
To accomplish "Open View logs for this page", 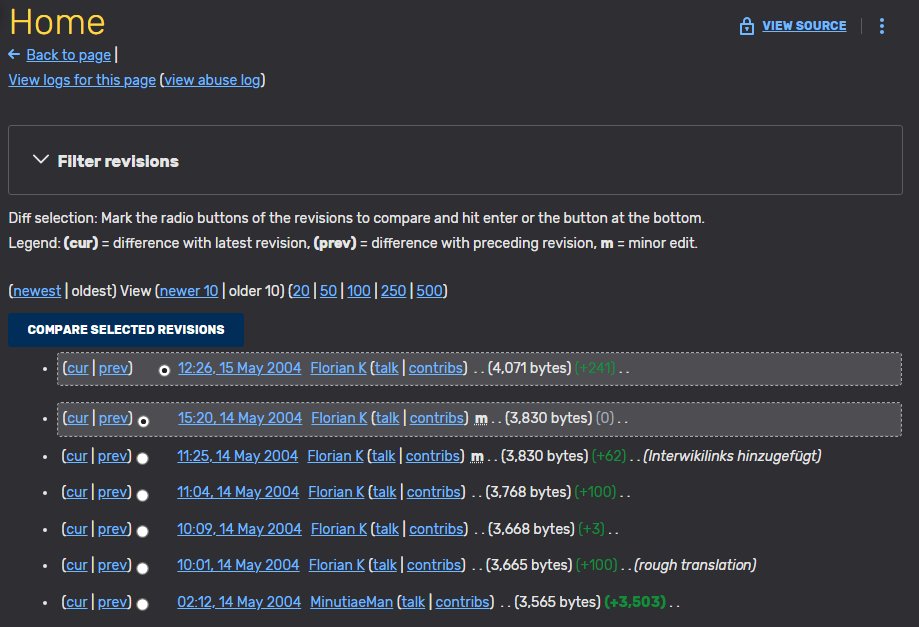I will [x=82, y=80].
